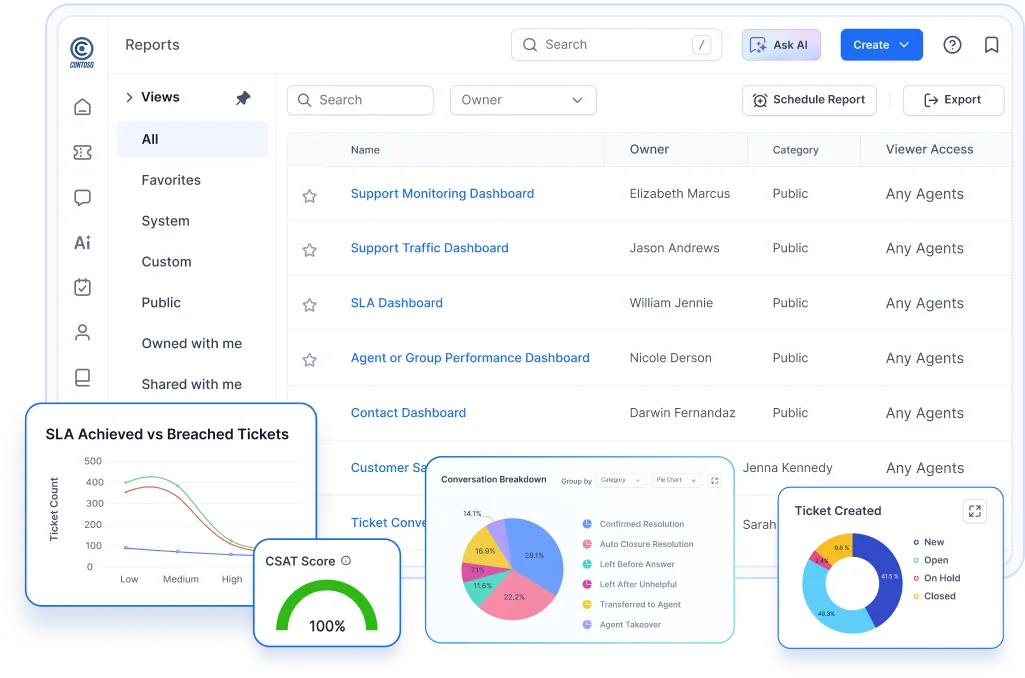The image size is (1025, 678).
Task: Select the Public view
Action: [x=161, y=303]
